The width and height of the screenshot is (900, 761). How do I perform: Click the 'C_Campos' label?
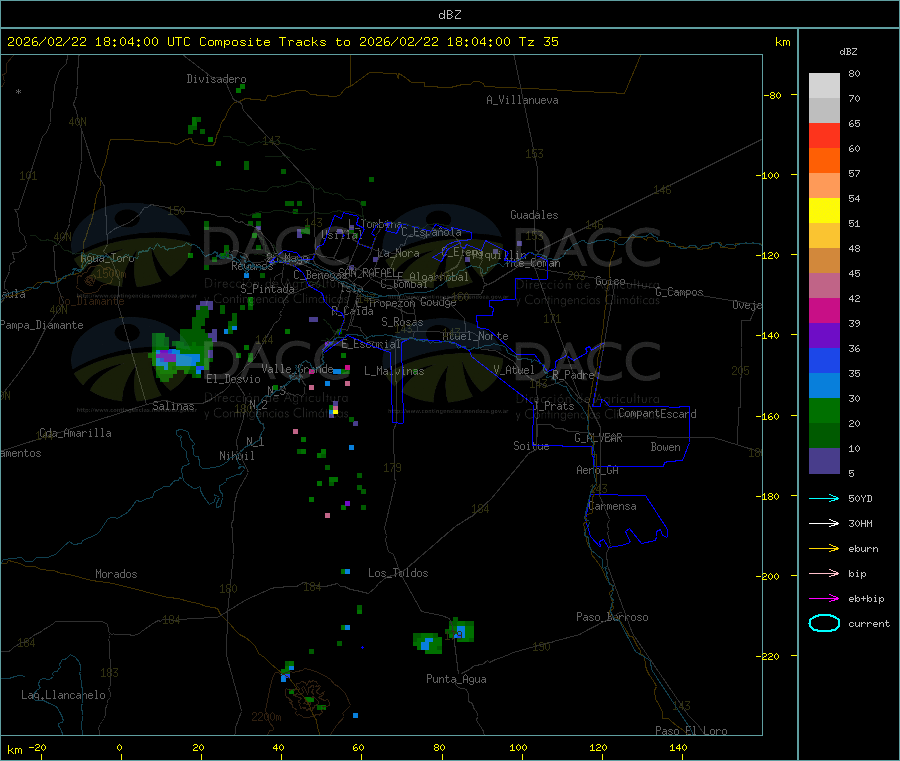679,292
